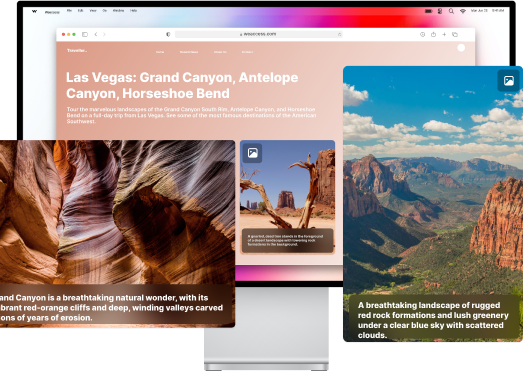
Task: Click the image icon on the Zion landscape card
Action: pos(508,81)
